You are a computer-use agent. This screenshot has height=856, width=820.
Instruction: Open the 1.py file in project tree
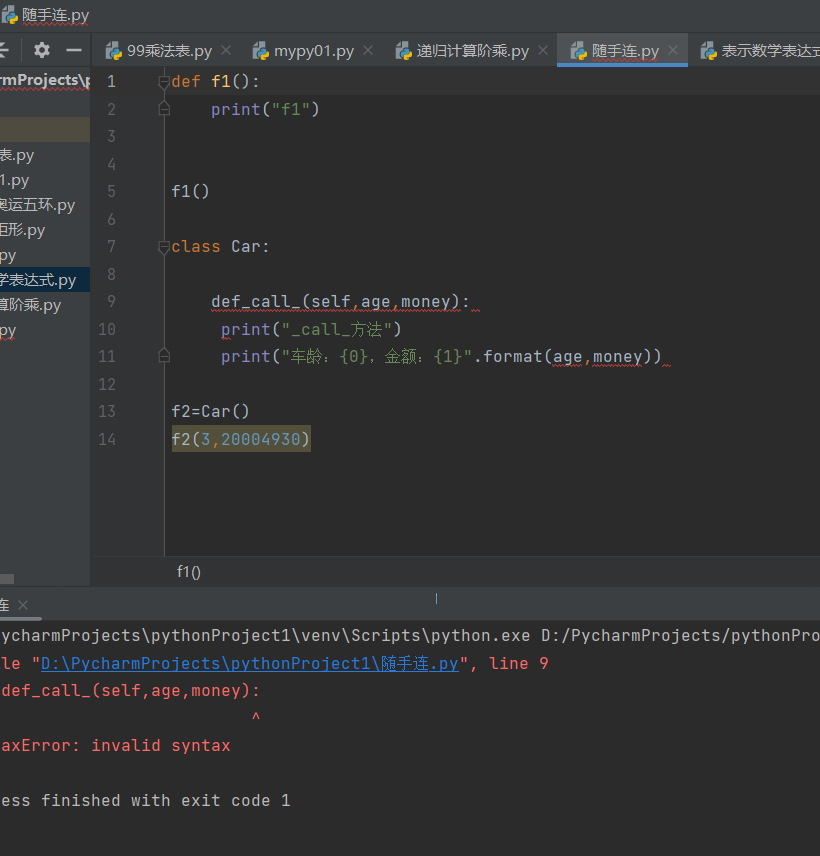pos(15,180)
